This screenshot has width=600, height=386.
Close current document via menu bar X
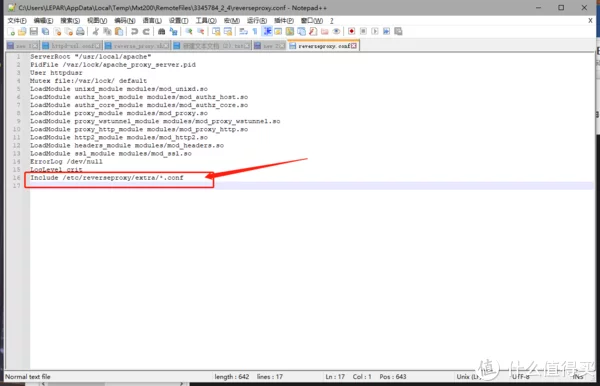click(590, 21)
